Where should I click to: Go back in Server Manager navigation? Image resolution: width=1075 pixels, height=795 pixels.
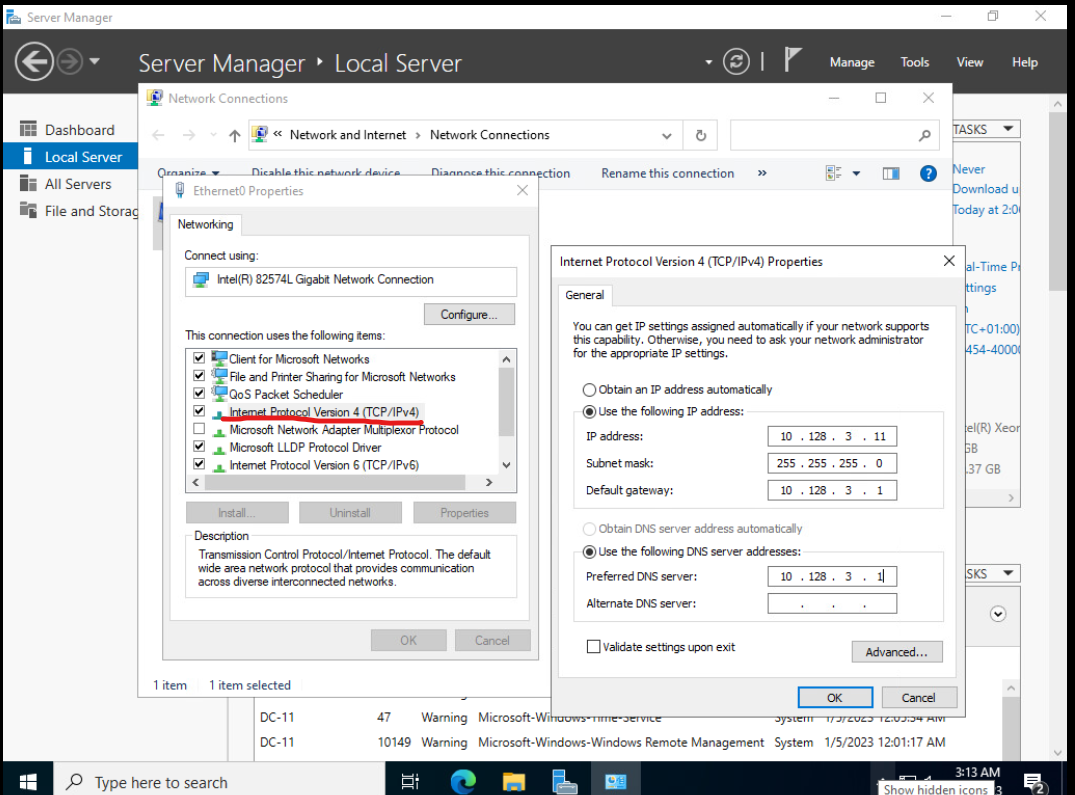pyautogui.click(x=34, y=62)
